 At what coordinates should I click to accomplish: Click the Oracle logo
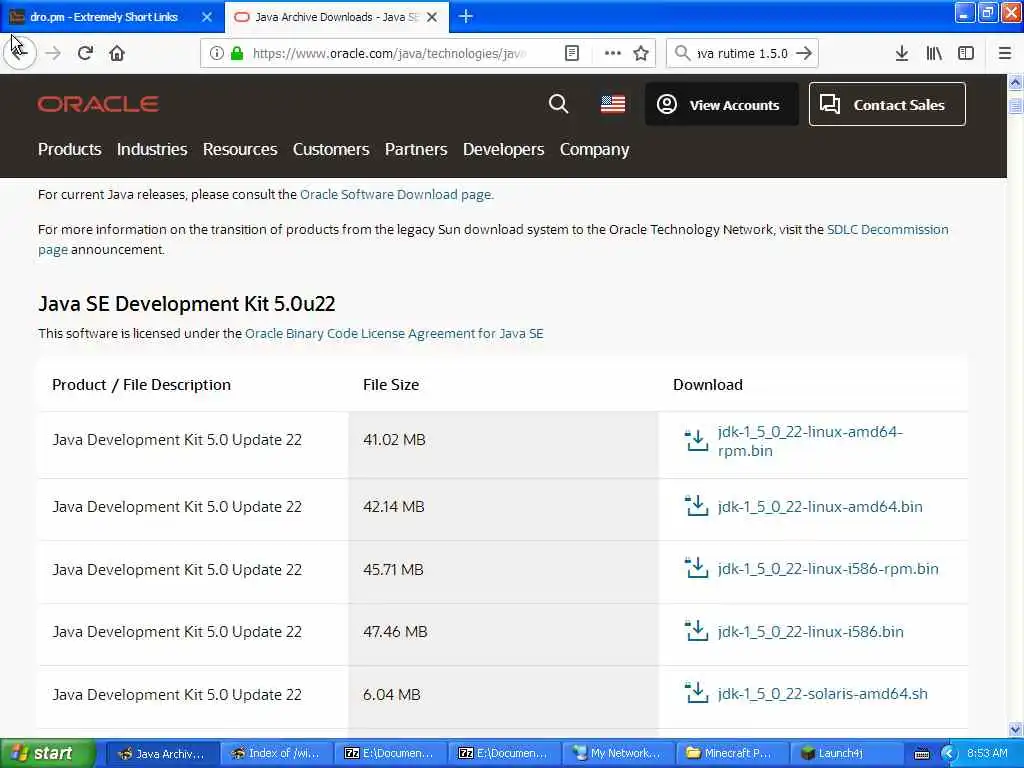98,104
